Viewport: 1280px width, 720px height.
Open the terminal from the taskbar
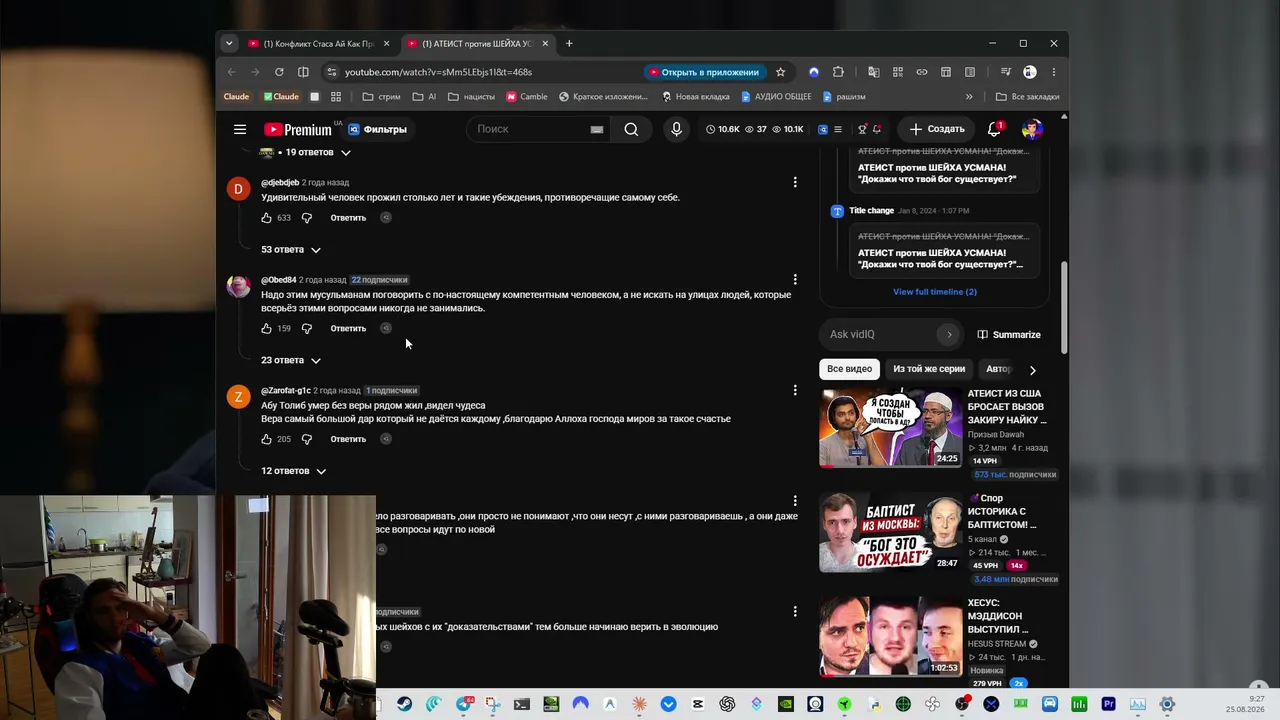pos(521,704)
